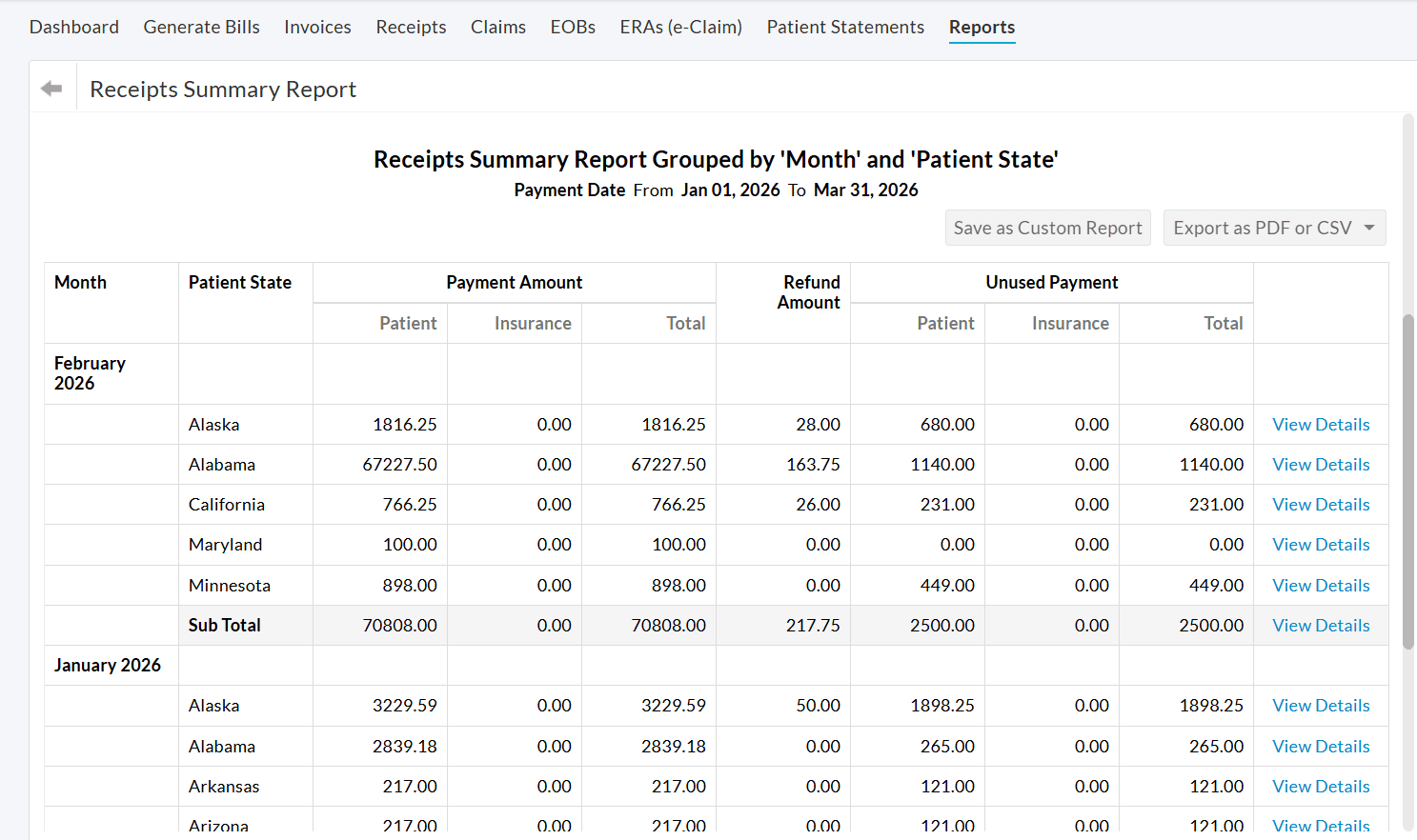The height and width of the screenshot is (840, 1417).
Task: Navigate to the Invoices page
Action: tap(317, 27)
